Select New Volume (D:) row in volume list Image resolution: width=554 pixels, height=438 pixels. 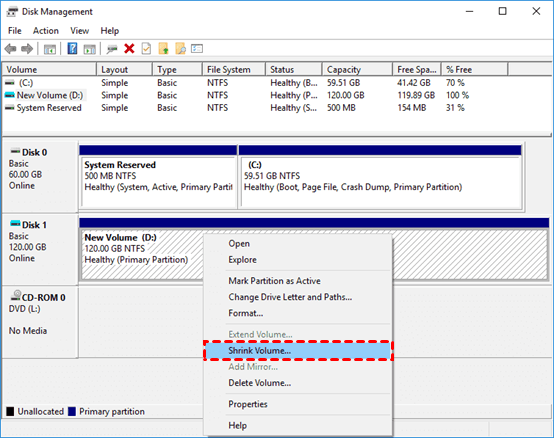50,95
